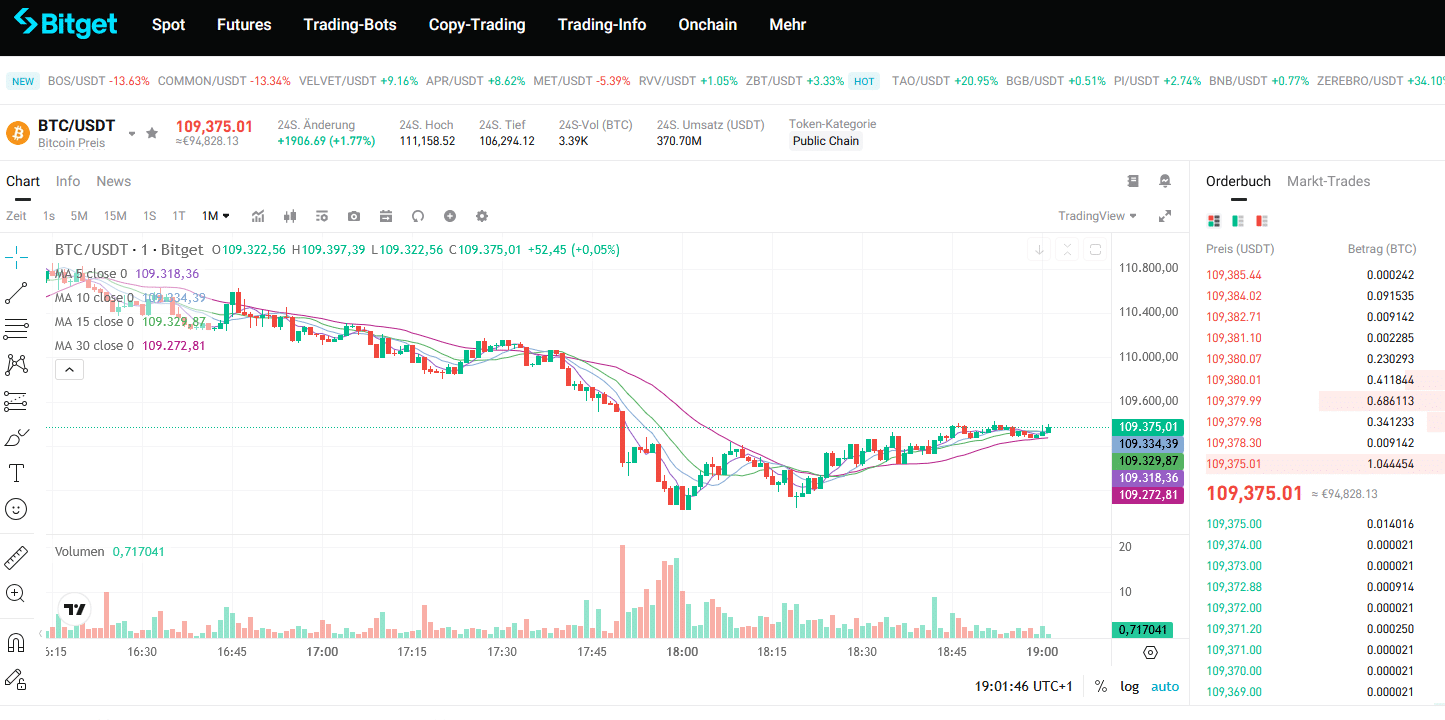Image resolution: width=1445 pixels, height=720 pixels.
Task: Activate the zoom in magnifier tool
Action: pos(16,593)
